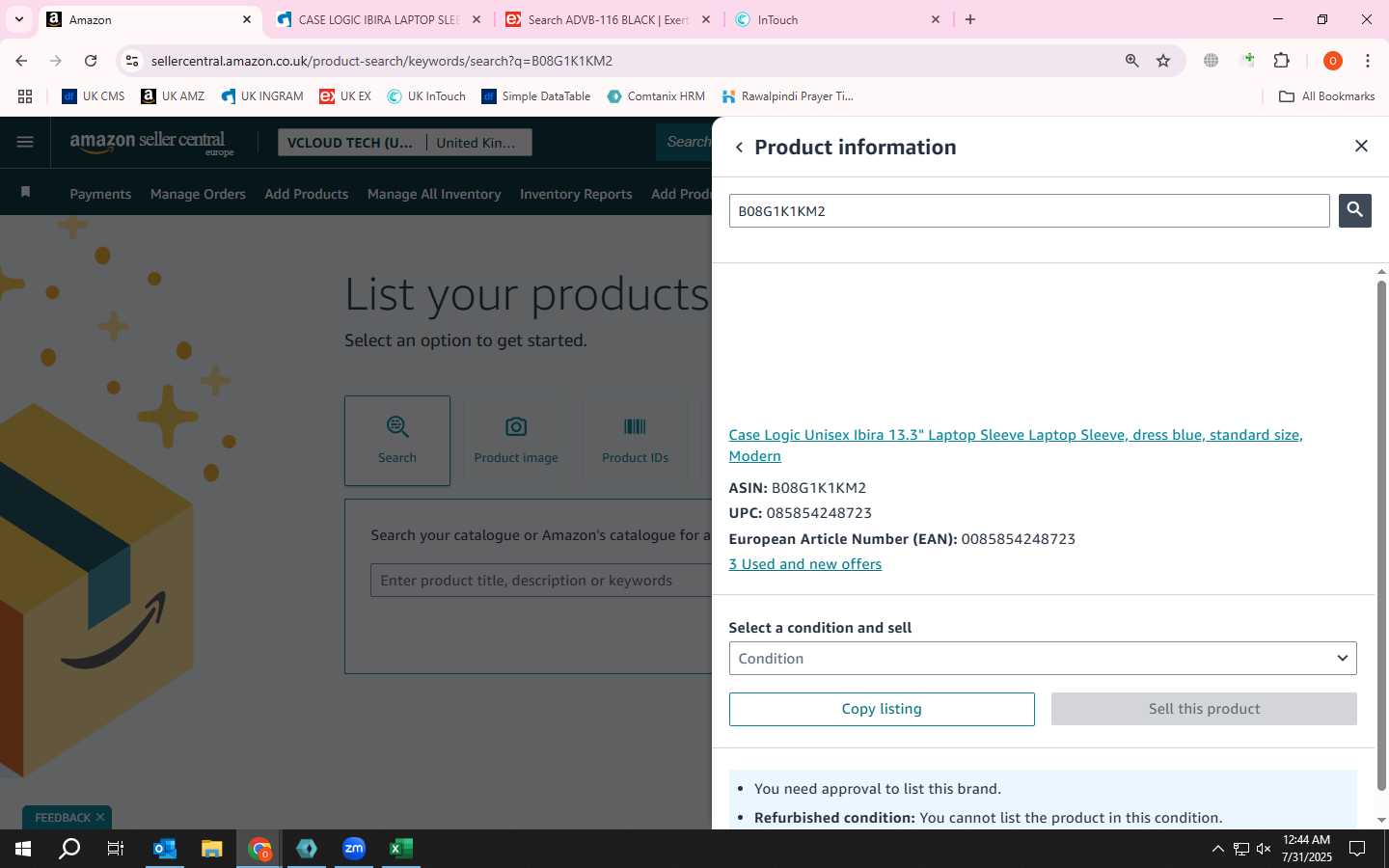The image size is (1389, 868).
Task: Switch to the CASE LOGIC IBIRA LAPTOP tab
Action: pyautogui.click(x=379, y=19)
